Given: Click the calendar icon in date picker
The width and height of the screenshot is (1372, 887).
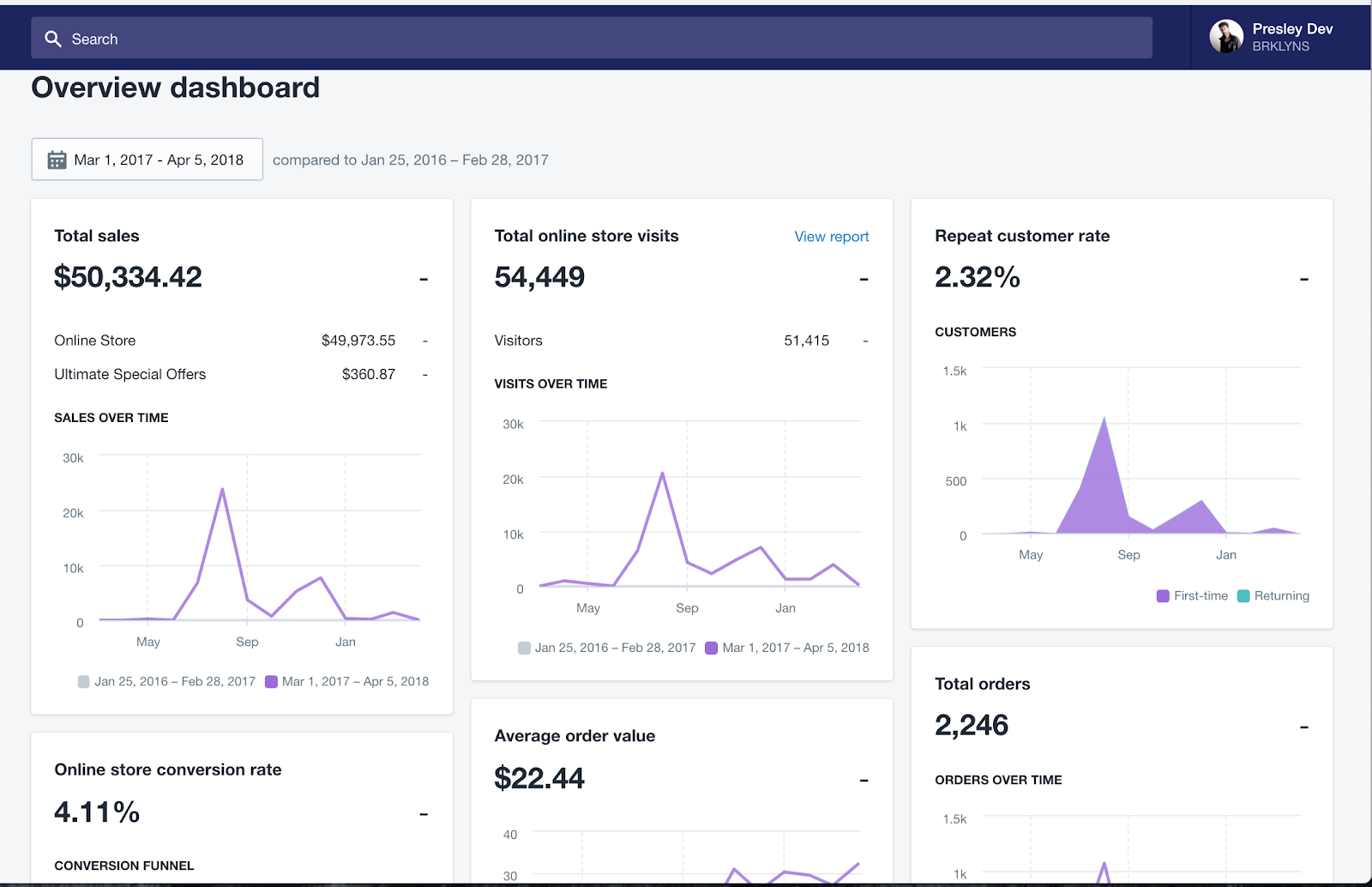Looking at the screenshot, I should tap(57, 160).
